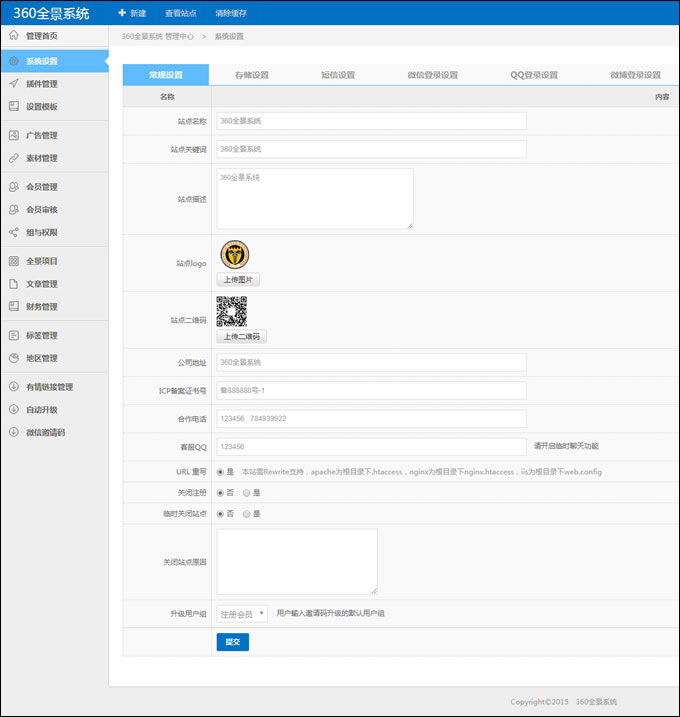
Task: Select 是 radio for URL 重写
Action: coord(220,471)
